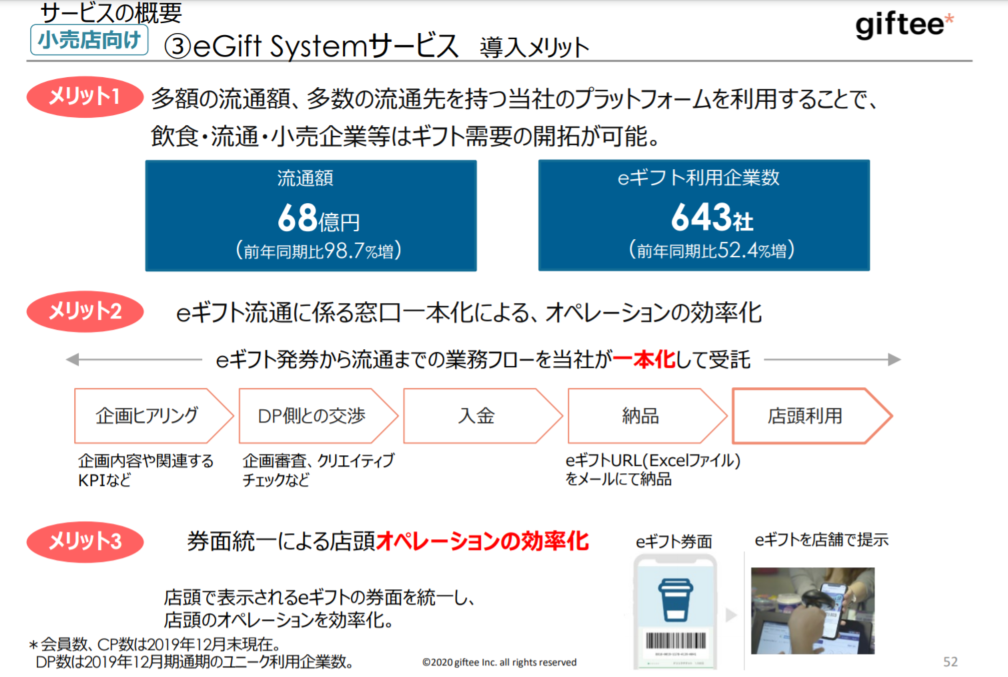
Task: Click the heading サービスの概要
Action: pyautogui.click(x=111, y=12)
